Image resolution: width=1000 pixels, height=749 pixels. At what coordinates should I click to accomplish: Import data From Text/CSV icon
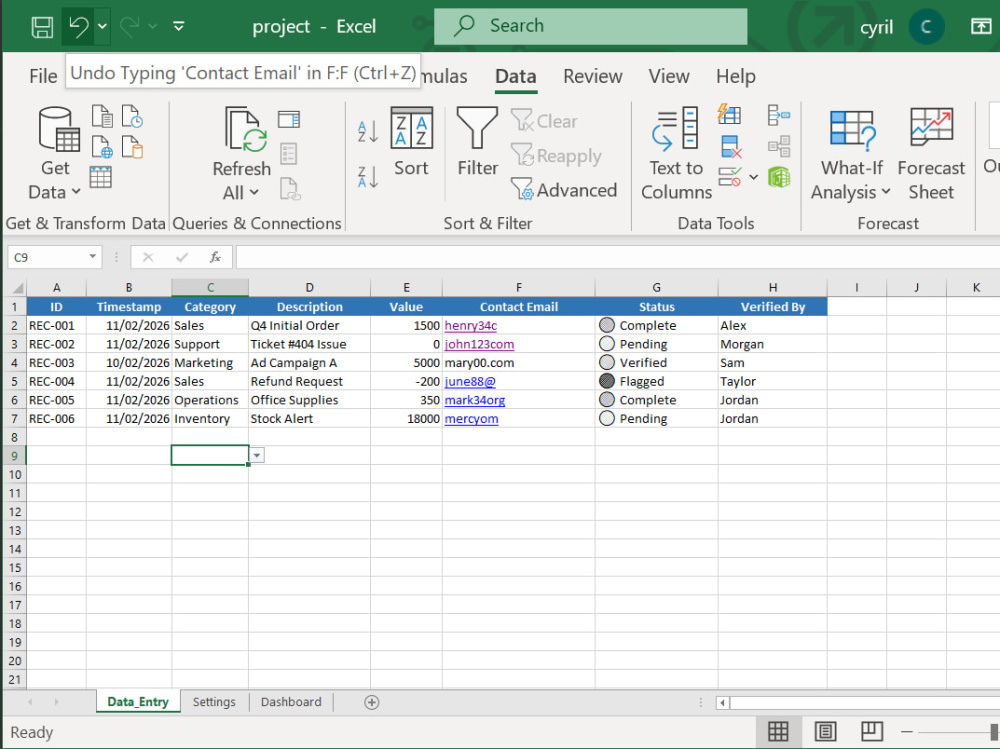point(102,117)
